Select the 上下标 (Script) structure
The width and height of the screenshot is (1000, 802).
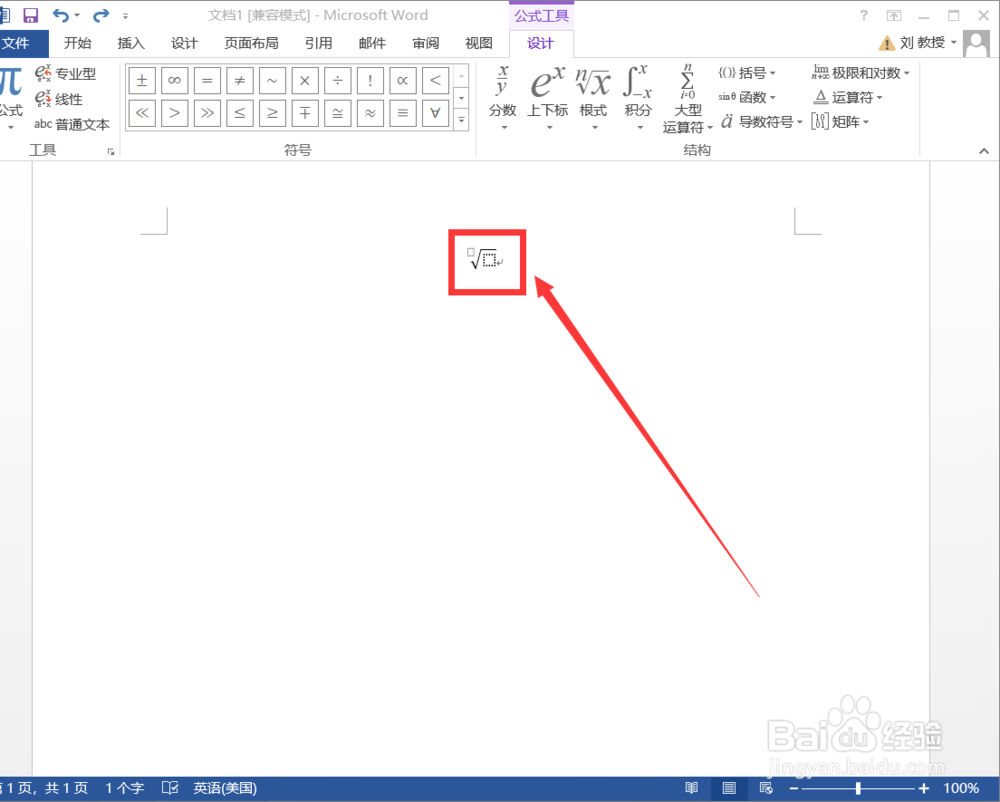coord(547,95)
